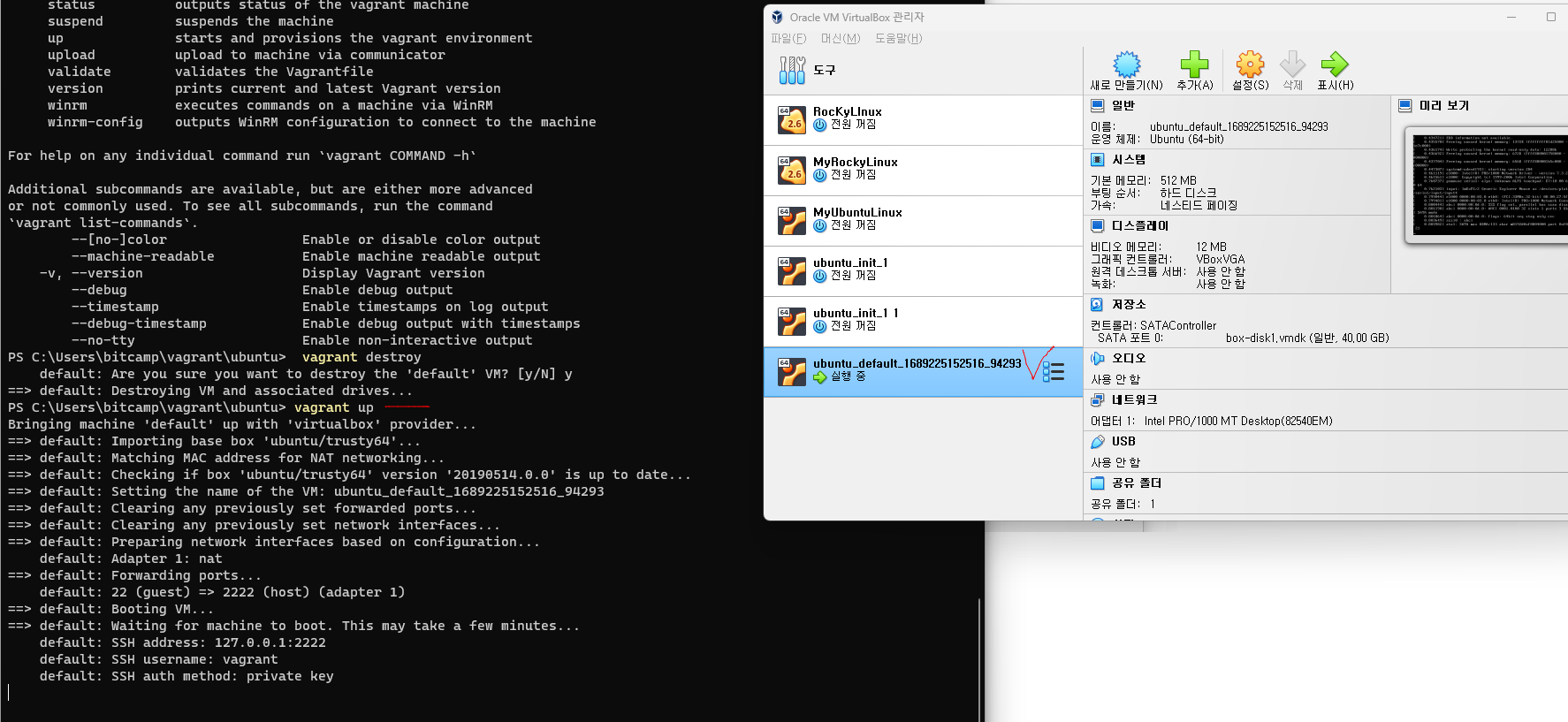Click the Display (디스플레이) section header
The width and height of the screenshot is (1568, 722).
click(x=1140, y=226)
